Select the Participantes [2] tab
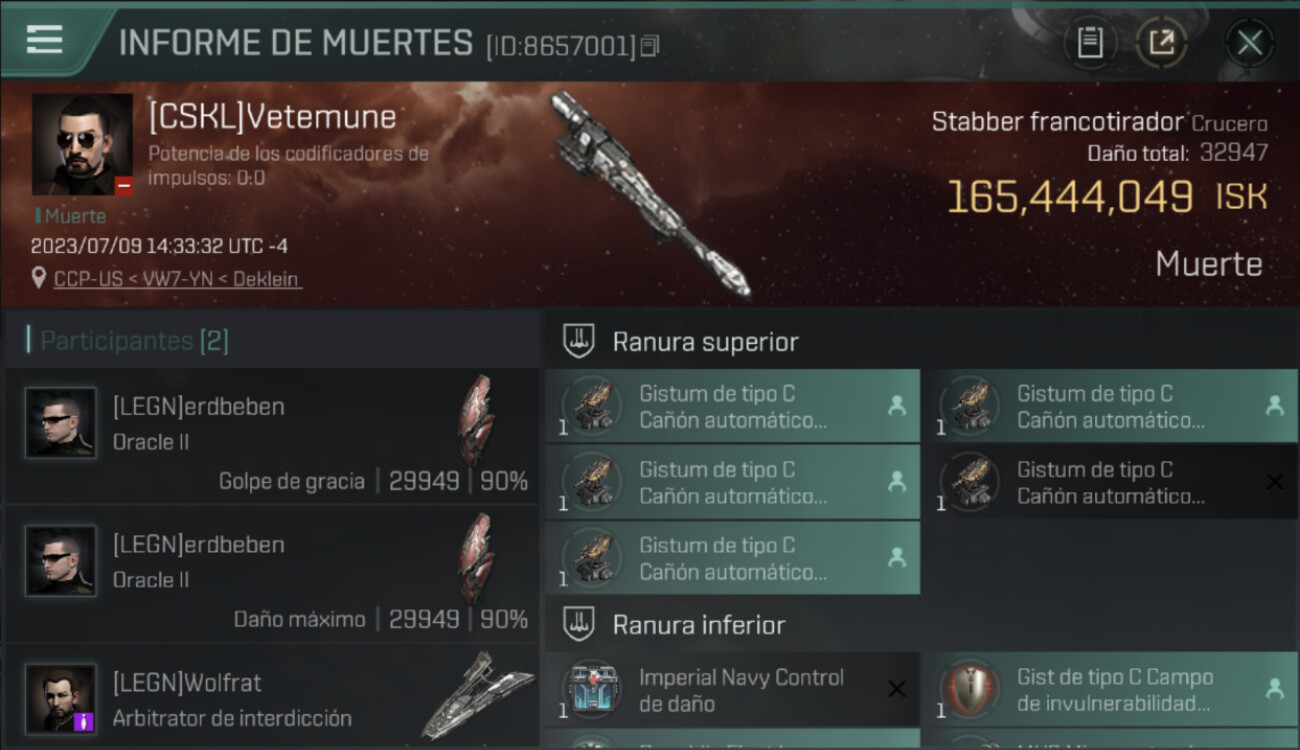Image resolution: width=1300 pixels, height=750 pixels. [x=134, y=341]
